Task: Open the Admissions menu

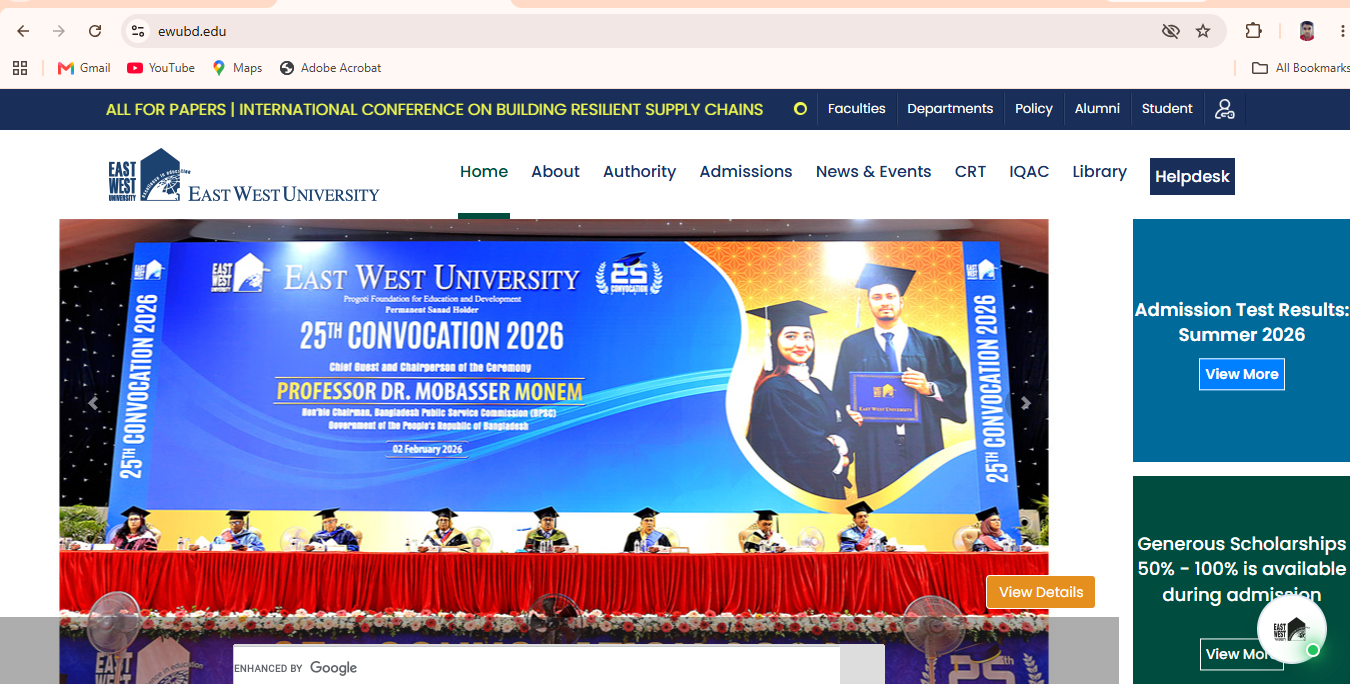Action: point(746,172)
